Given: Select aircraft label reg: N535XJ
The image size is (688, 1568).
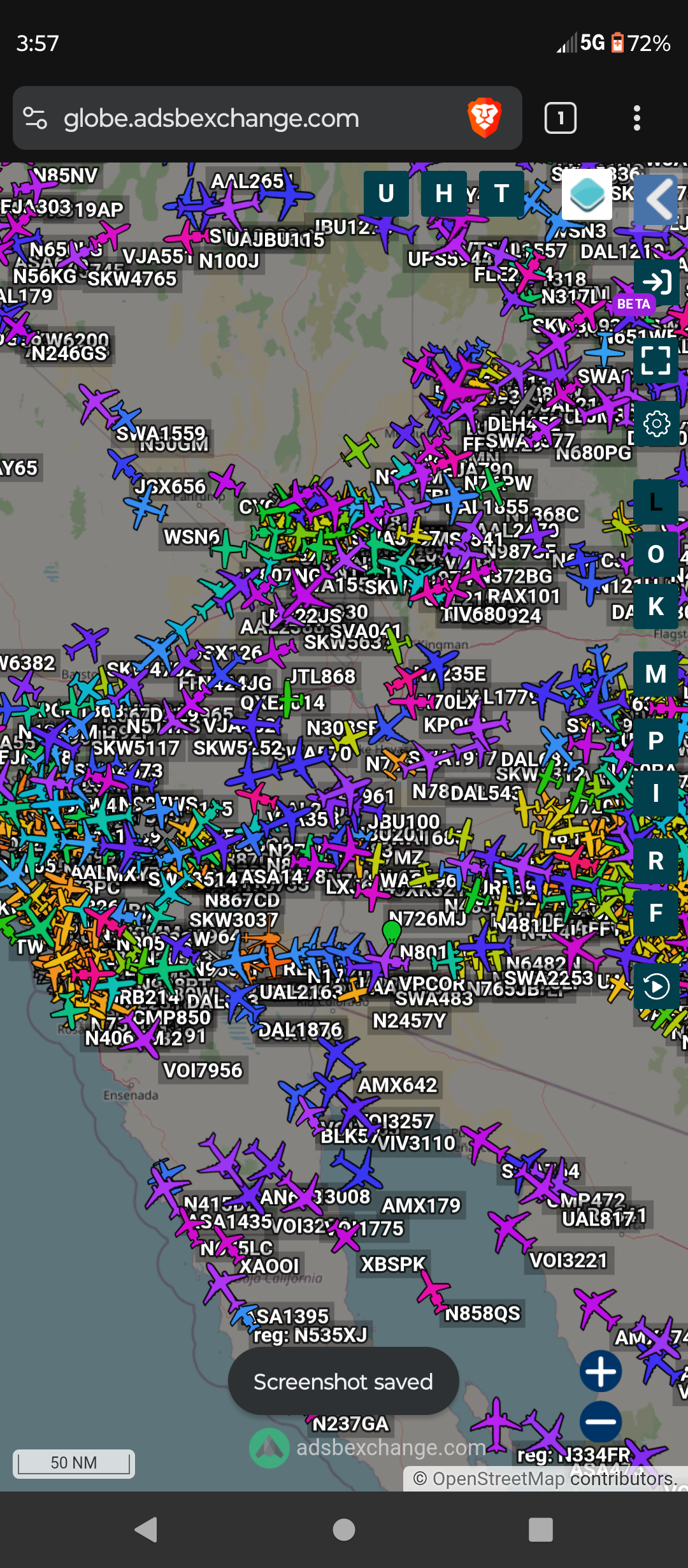Looking at the screenshot, I should point(310,1335).
